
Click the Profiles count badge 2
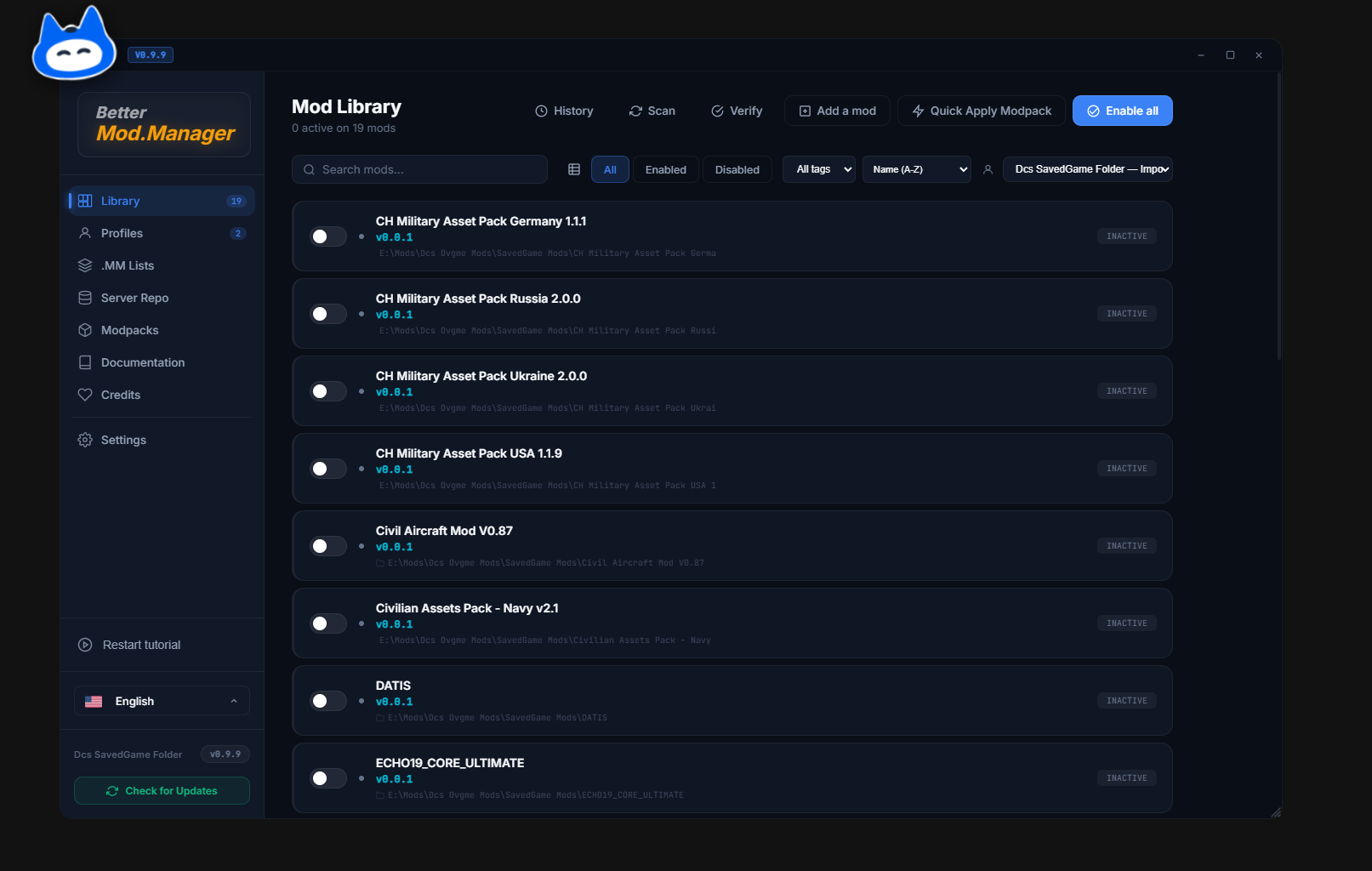[238, 233]
